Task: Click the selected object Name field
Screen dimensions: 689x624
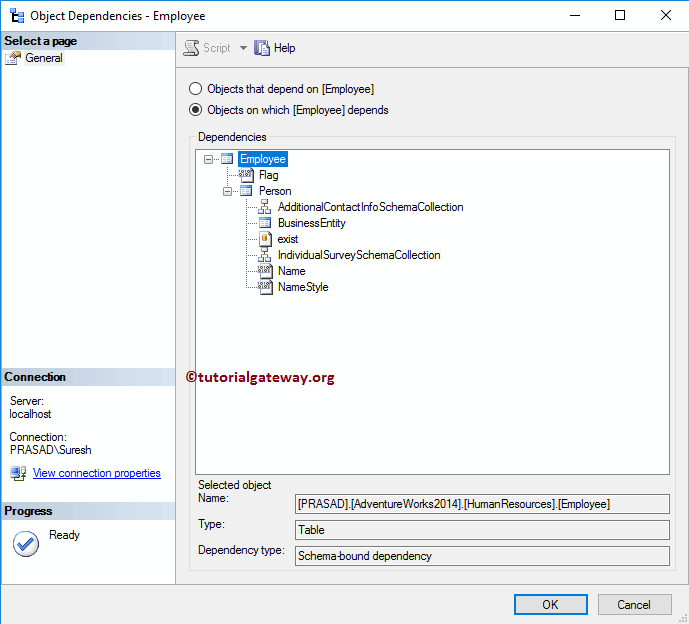Action: point(482,504)
